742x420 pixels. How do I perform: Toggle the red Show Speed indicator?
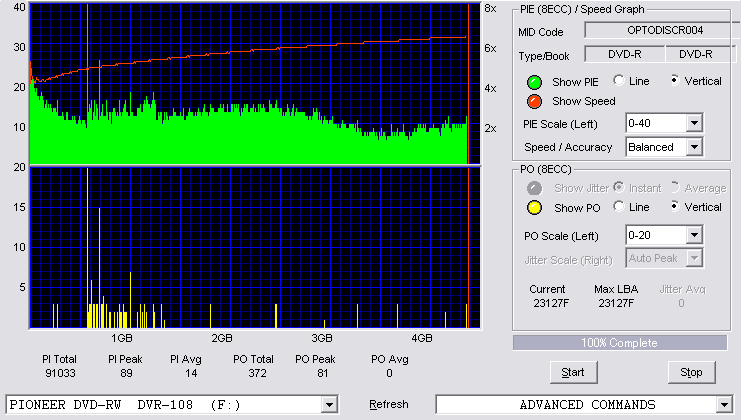click(x=534, y=101)
